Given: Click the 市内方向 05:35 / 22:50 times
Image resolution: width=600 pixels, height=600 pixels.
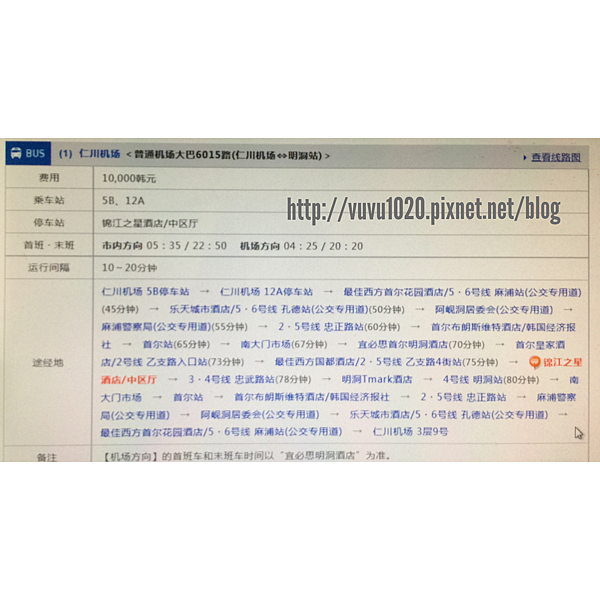Looking at the screenshot, I should [x=165, y=246].
